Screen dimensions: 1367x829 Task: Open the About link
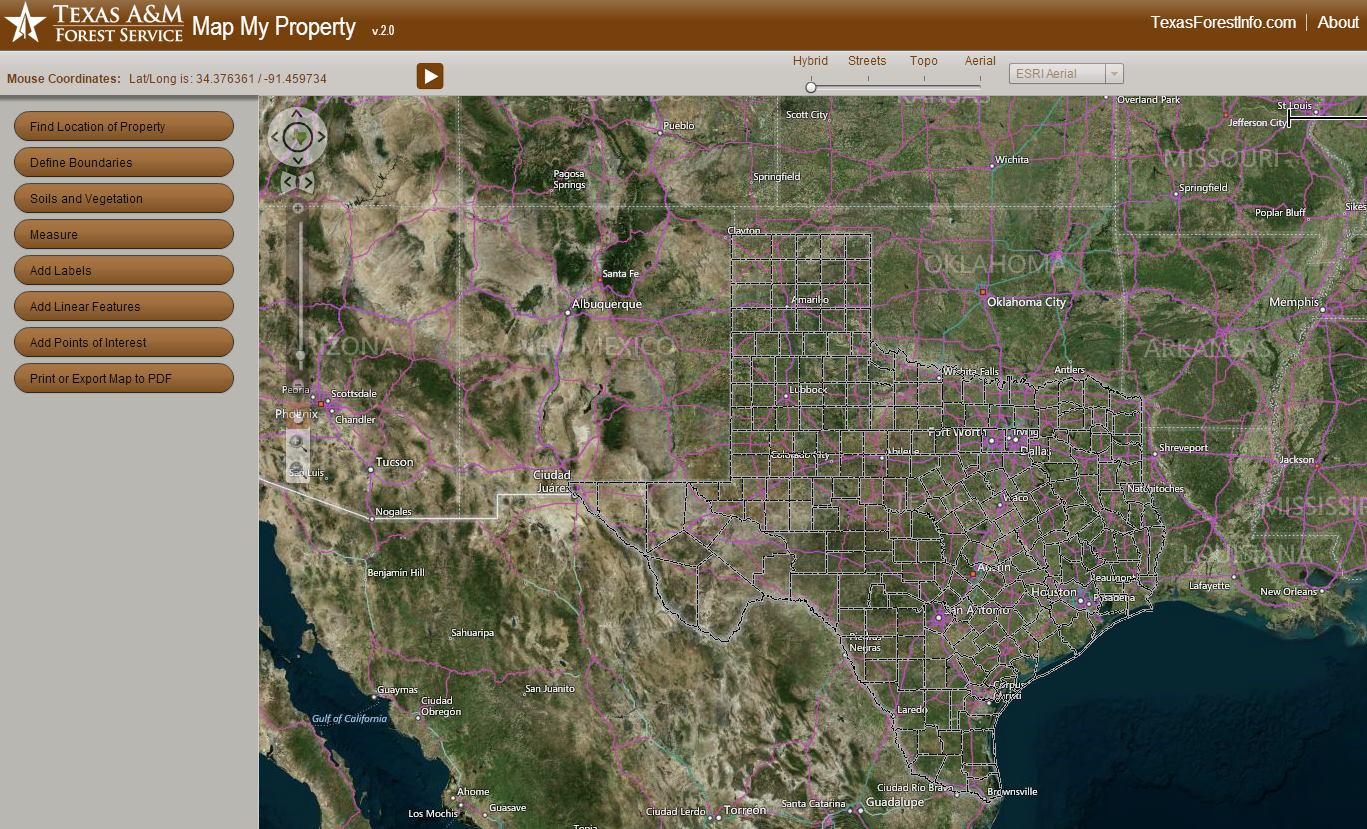[x=1338, y=22]
